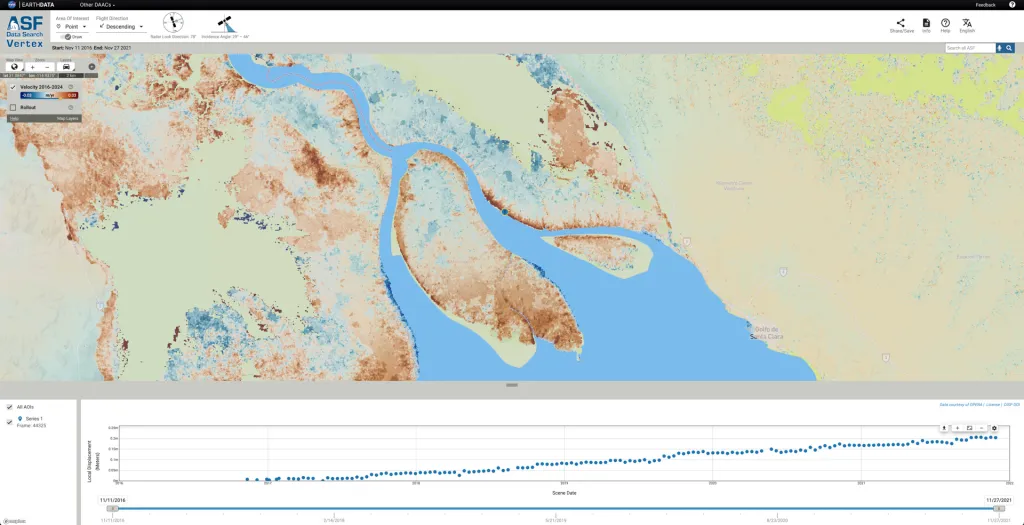Zoom out the chart with minus icon

982,428
